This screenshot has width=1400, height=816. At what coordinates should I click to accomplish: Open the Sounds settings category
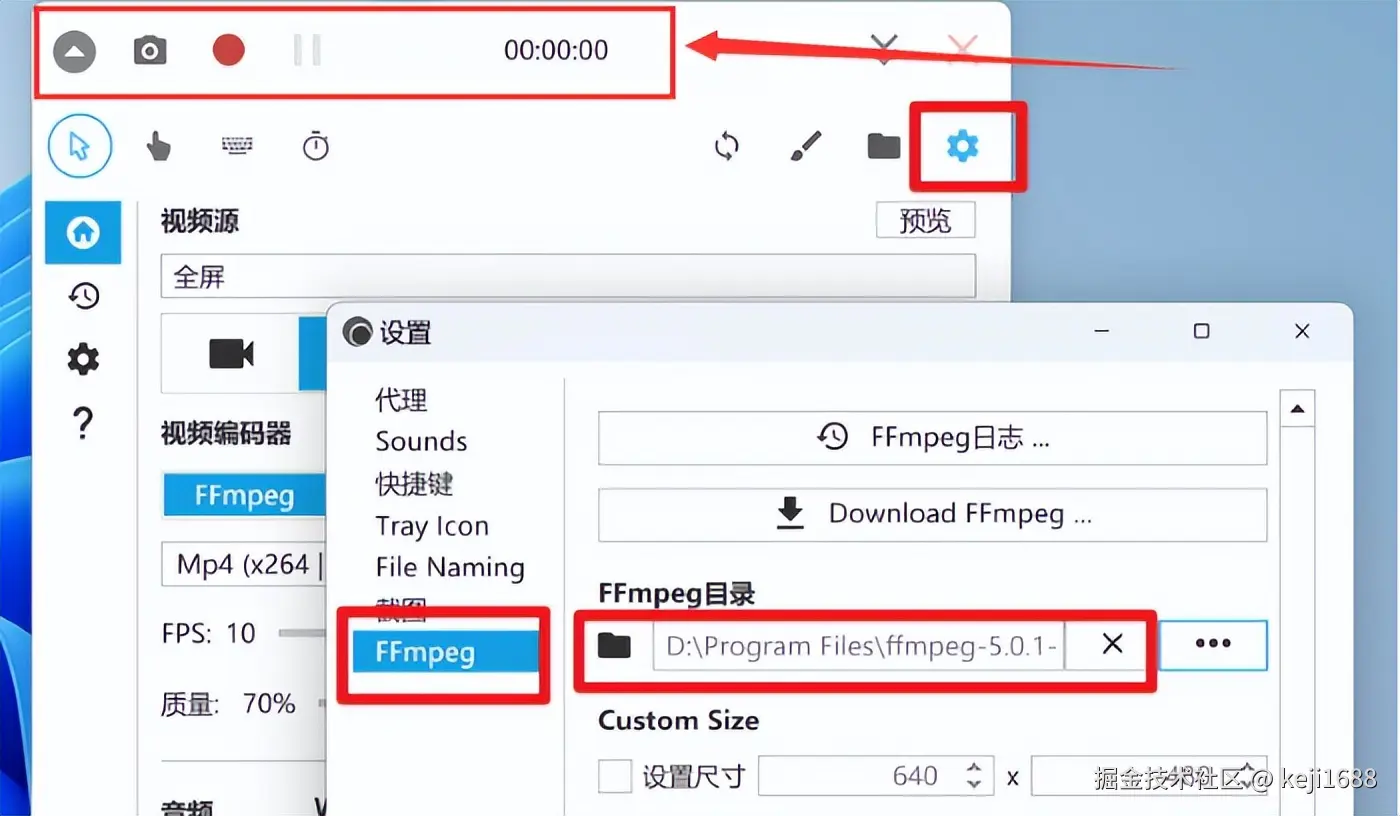tap(421, 441)
